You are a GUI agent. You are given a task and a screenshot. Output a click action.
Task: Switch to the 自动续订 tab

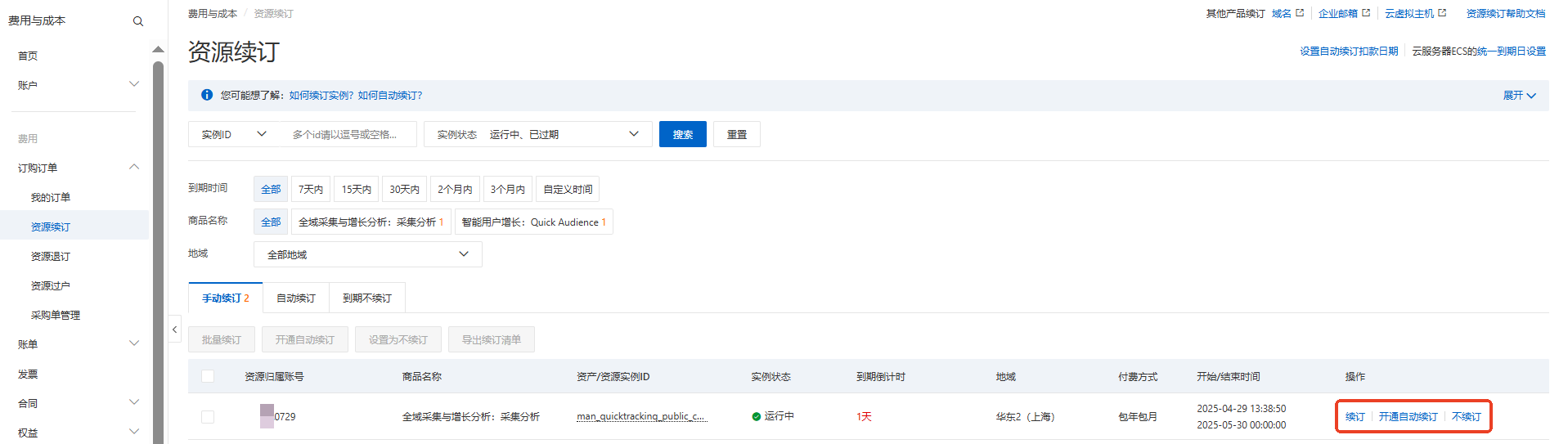(296, 298)
